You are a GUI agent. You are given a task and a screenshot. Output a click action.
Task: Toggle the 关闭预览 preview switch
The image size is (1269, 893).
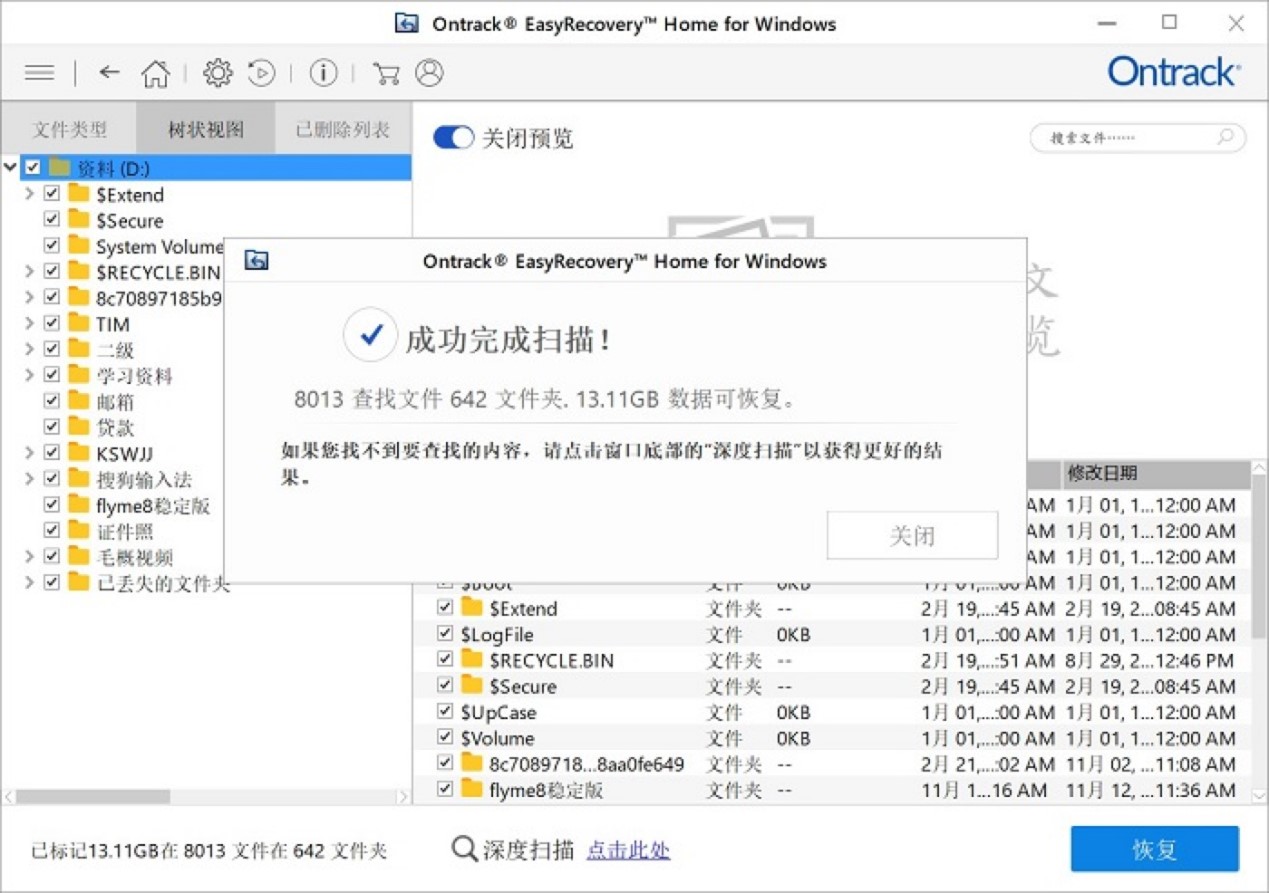tap(453, 138)
